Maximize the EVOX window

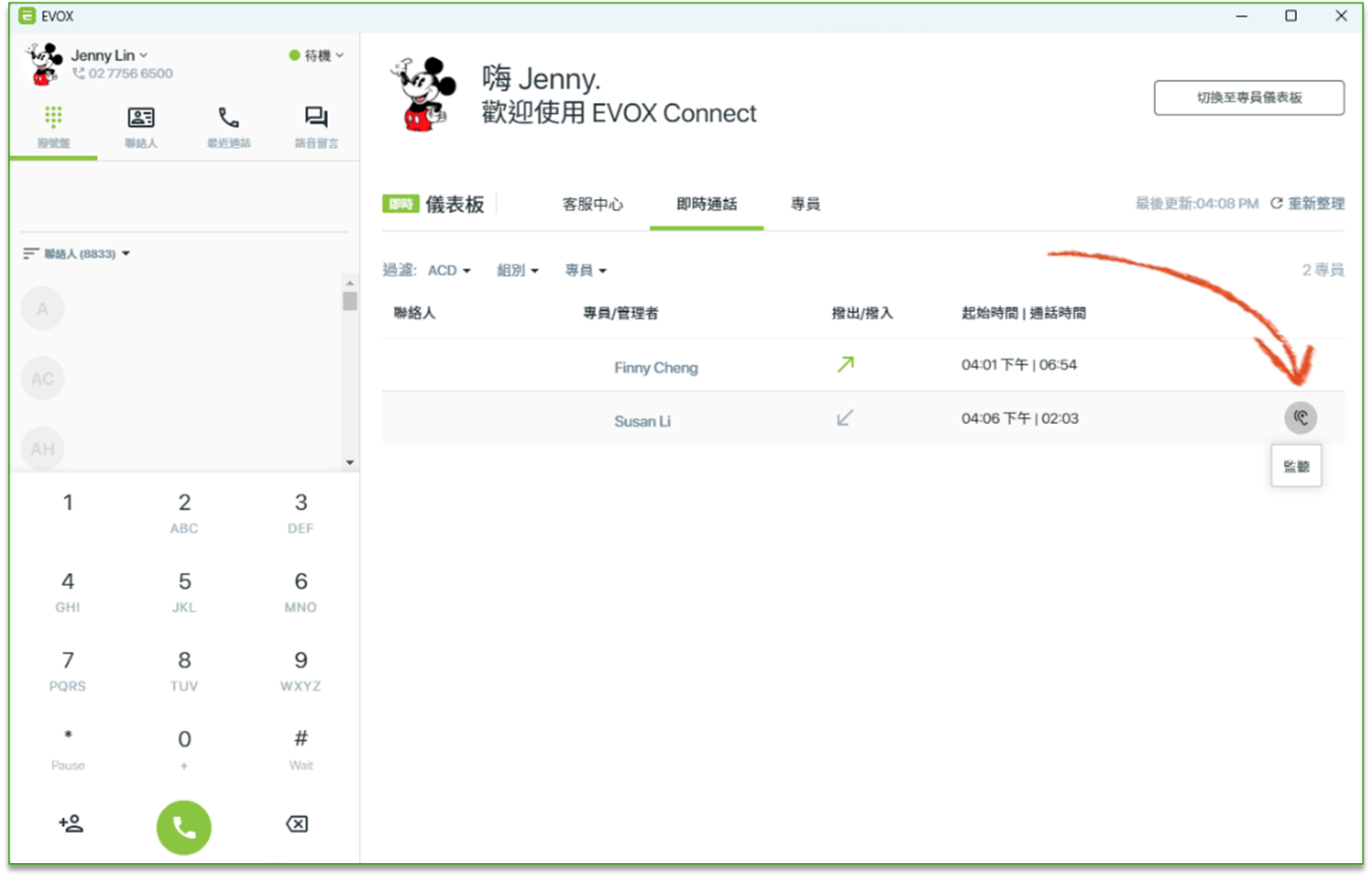click(x=1291, y=16)
